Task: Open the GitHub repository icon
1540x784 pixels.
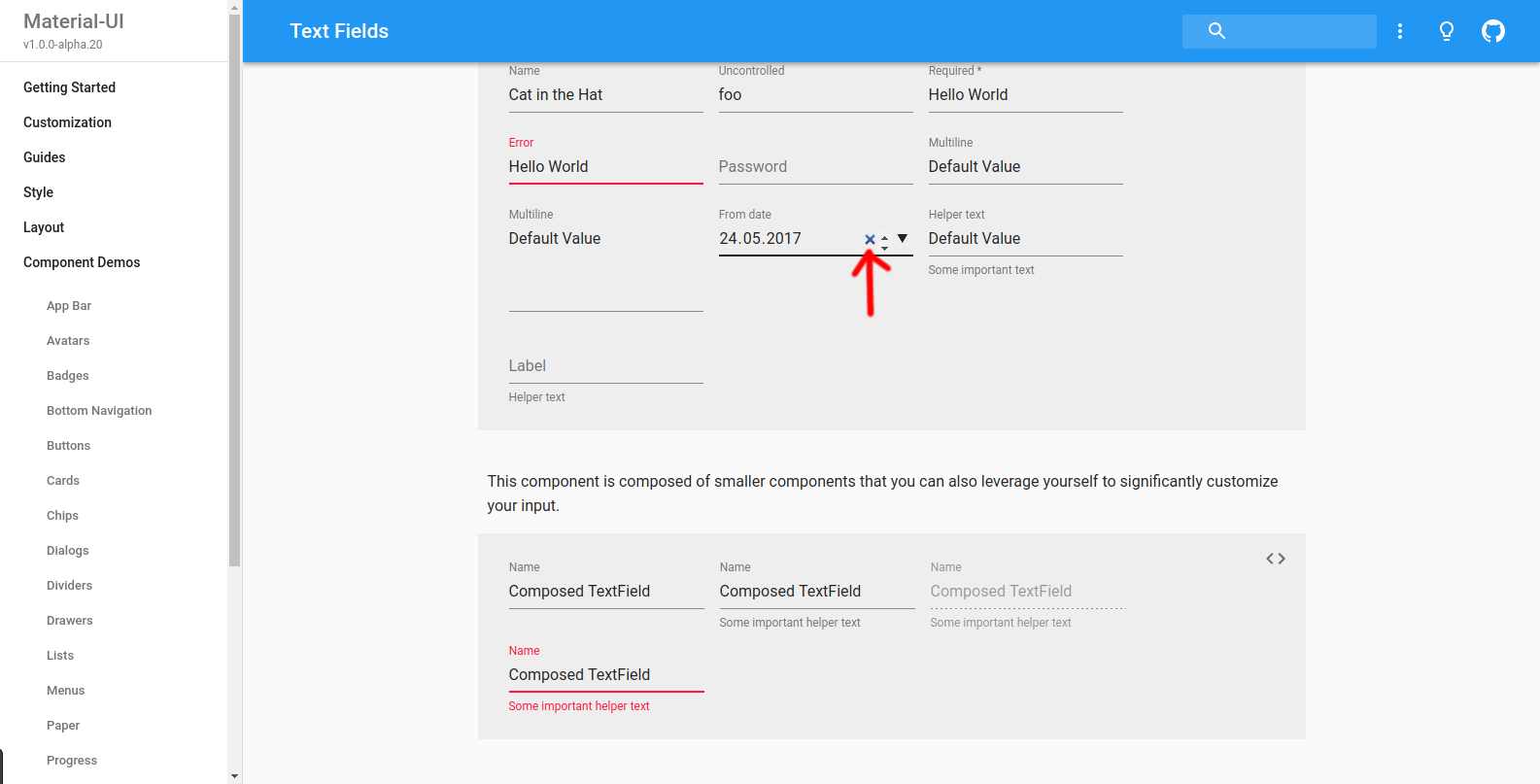Action: 1493,31
